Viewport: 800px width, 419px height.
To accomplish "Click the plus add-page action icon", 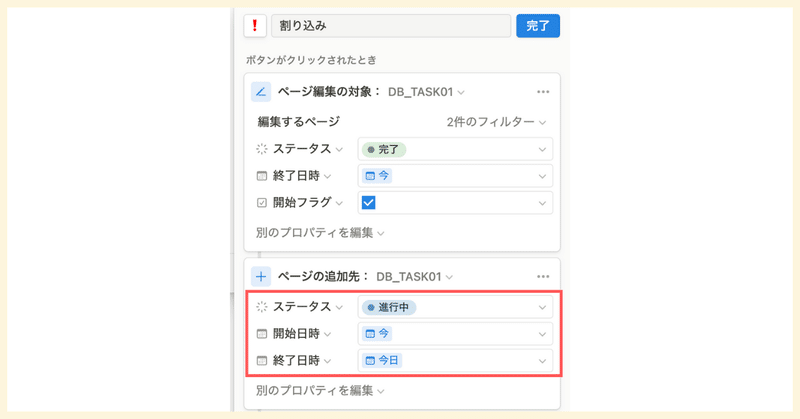I will pyautogui.click(x=261, y=277).
